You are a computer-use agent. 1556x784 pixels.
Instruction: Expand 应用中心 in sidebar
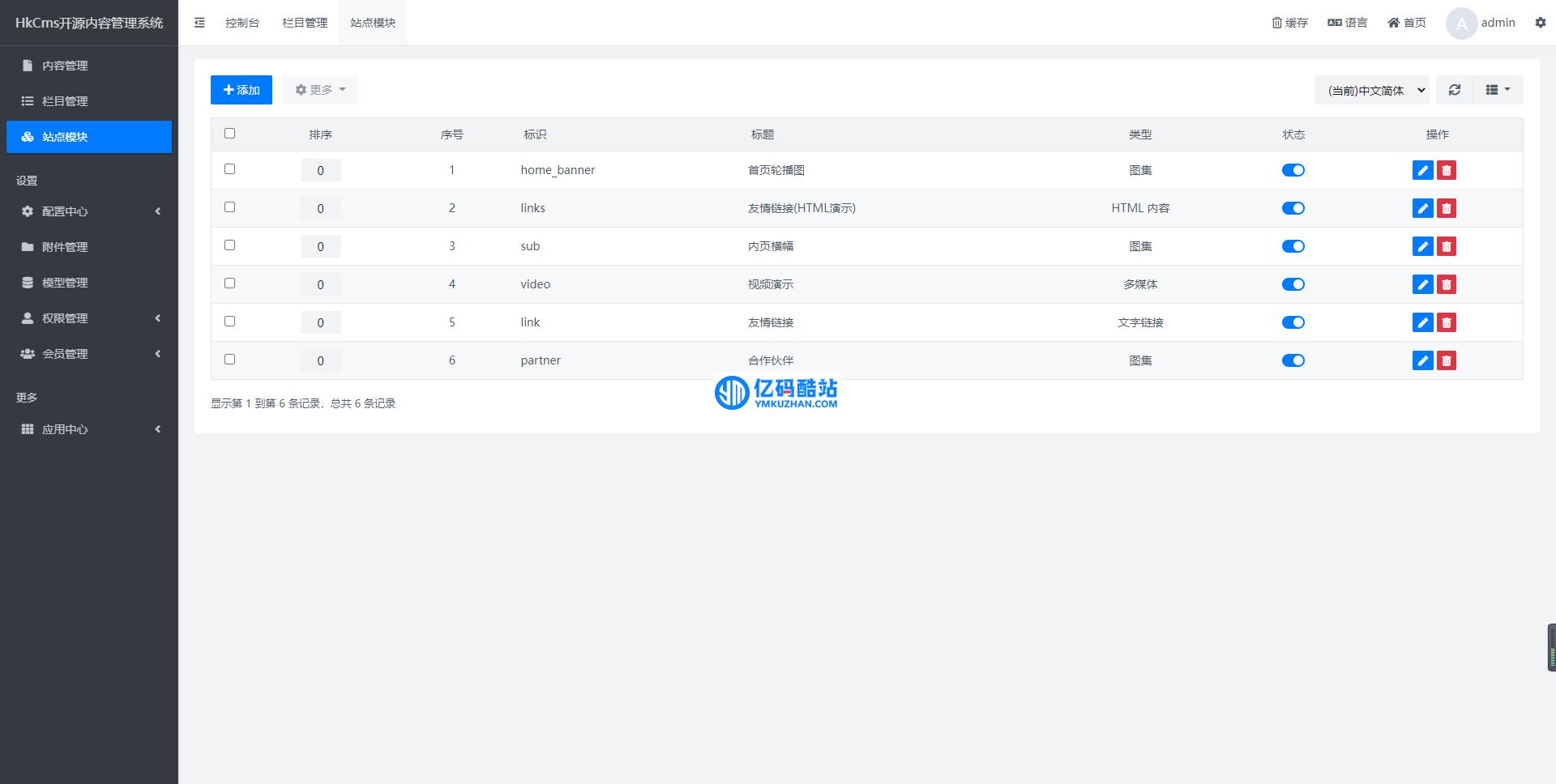(x=89, y=429)
